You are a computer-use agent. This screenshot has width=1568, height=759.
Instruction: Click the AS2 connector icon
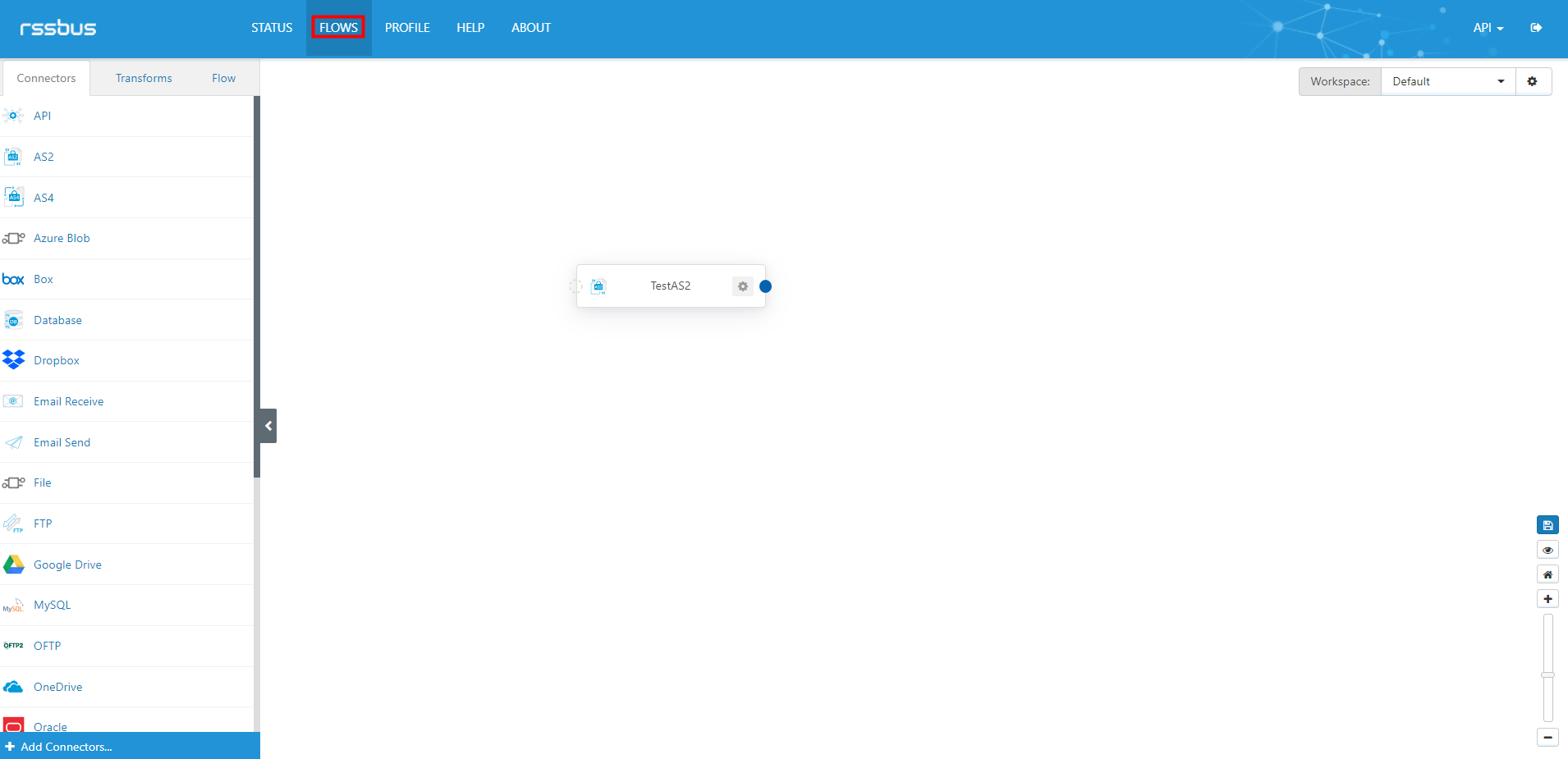pos(13,157)
